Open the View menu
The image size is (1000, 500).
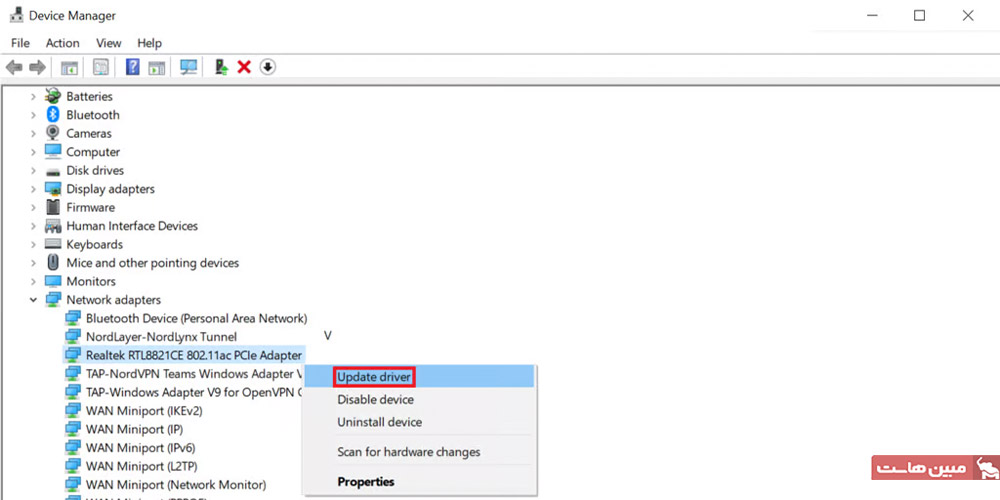click(x=108, y=43)
